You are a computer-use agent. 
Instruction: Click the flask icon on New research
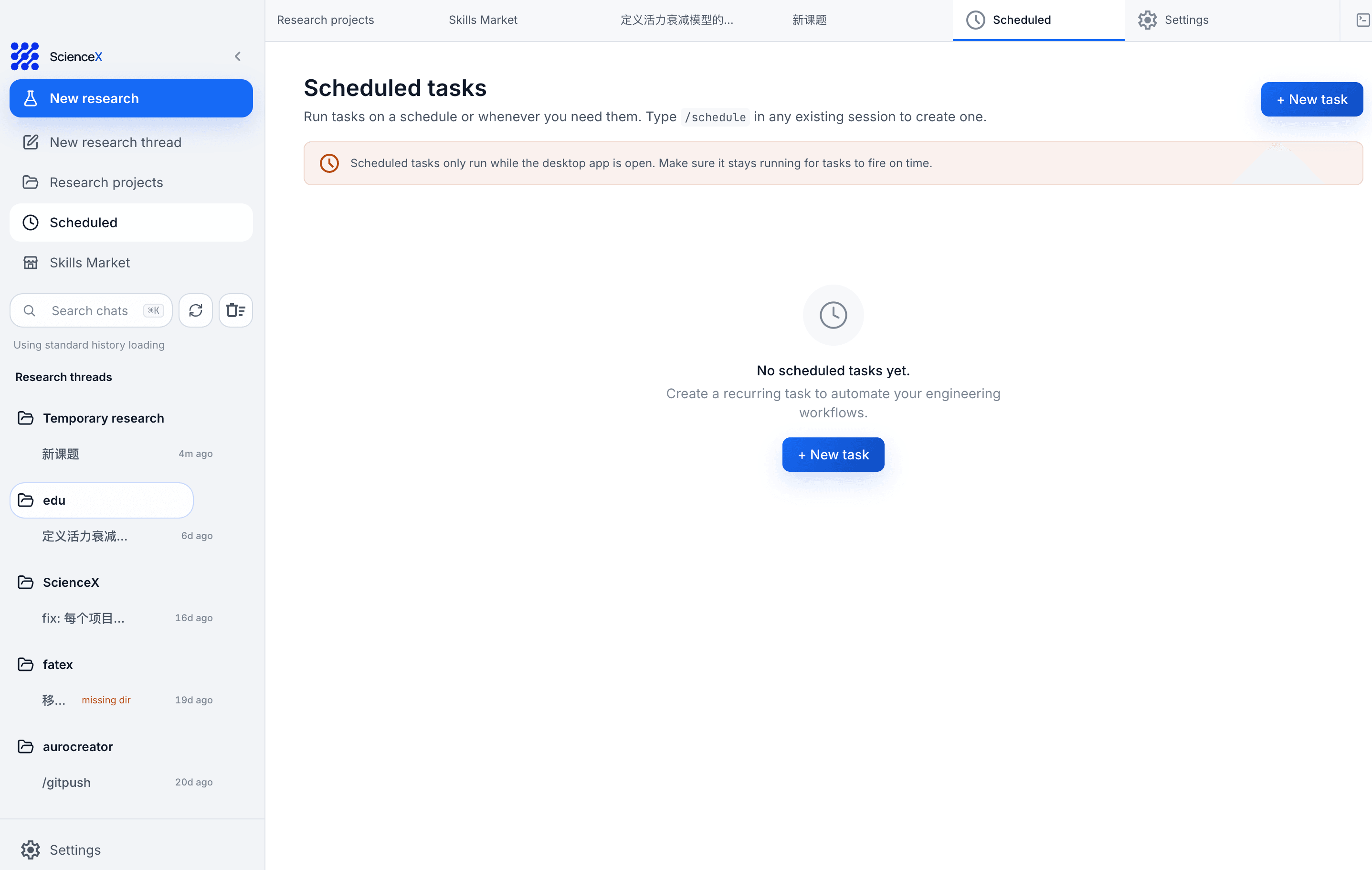[30, 98]
